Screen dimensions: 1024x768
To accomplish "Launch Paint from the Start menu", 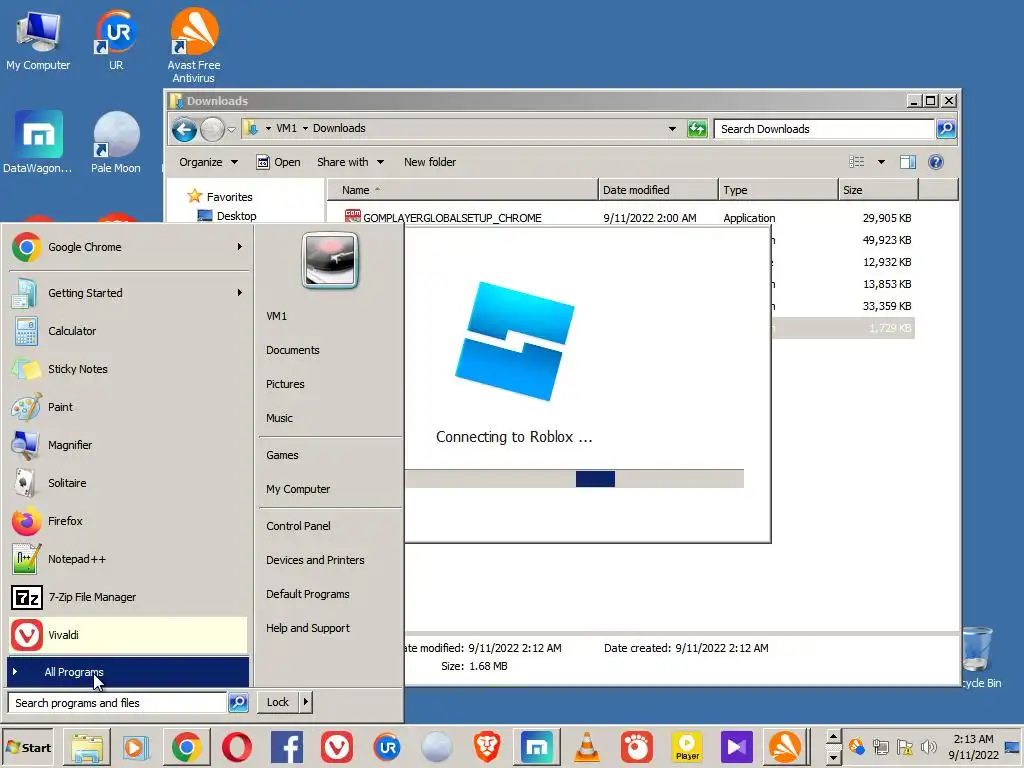I will click(x=128, y=407).
